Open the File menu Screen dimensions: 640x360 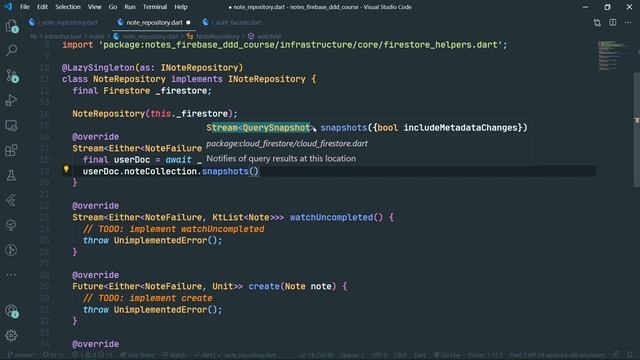click(x=25, y=7)
